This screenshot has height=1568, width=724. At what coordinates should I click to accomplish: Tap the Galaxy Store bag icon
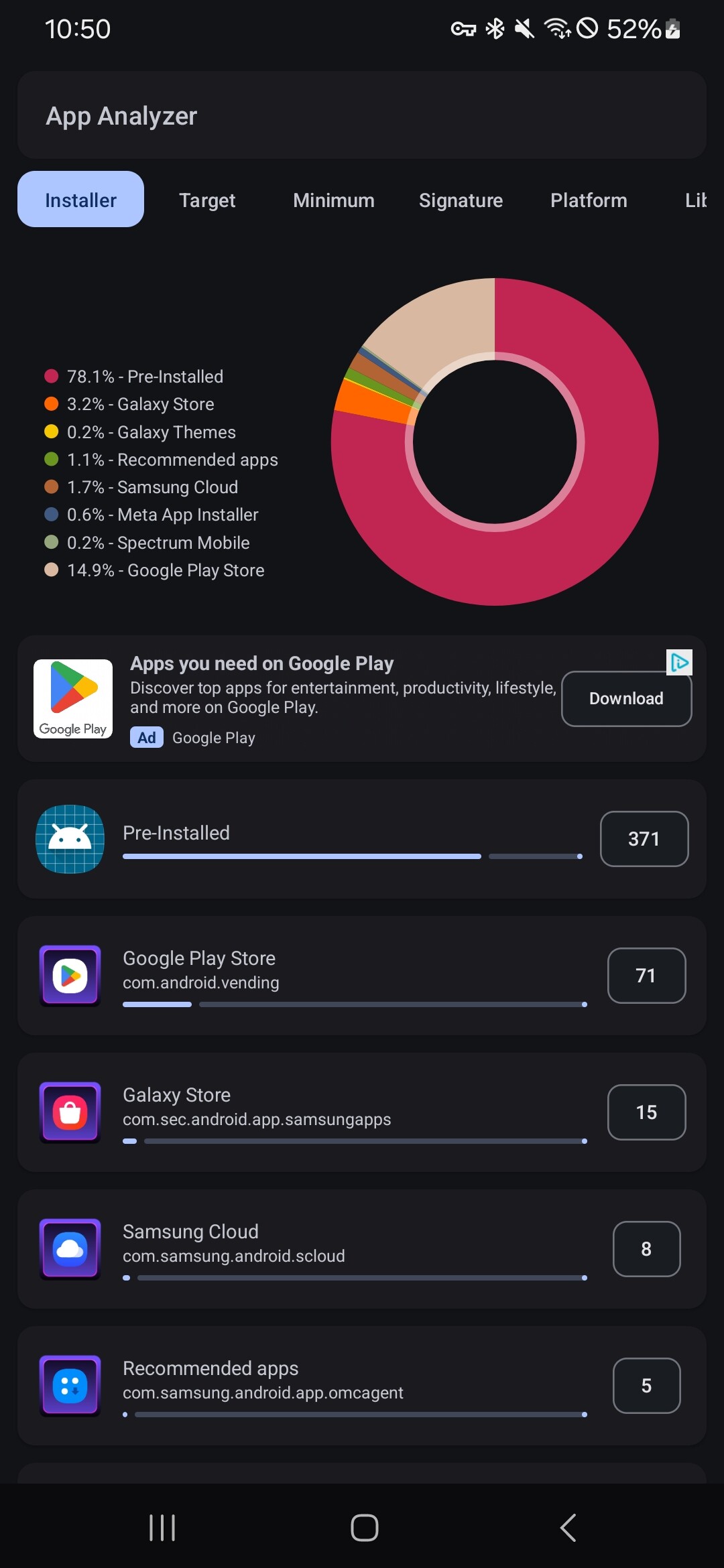70,1112
